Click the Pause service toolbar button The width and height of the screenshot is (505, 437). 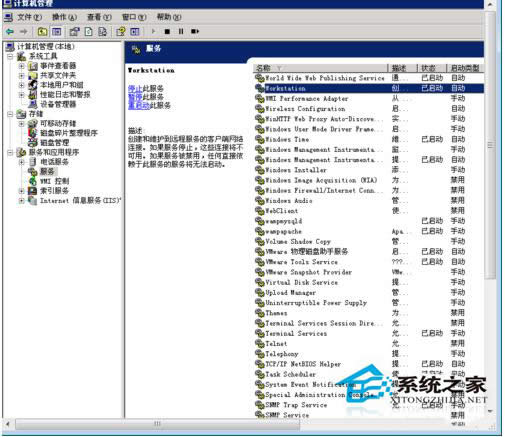[181, 32]
